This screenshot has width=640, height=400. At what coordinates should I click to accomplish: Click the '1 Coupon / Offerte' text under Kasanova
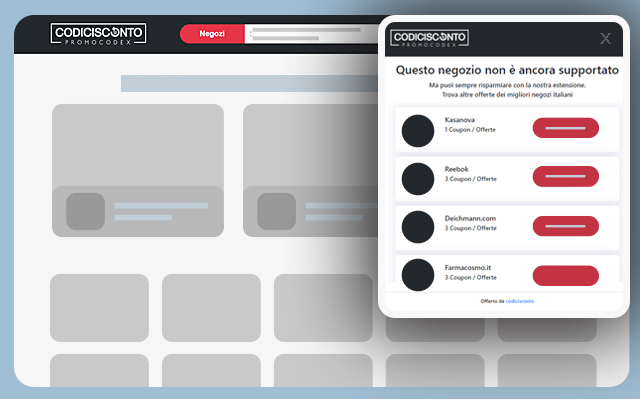(x=470, y=130)
